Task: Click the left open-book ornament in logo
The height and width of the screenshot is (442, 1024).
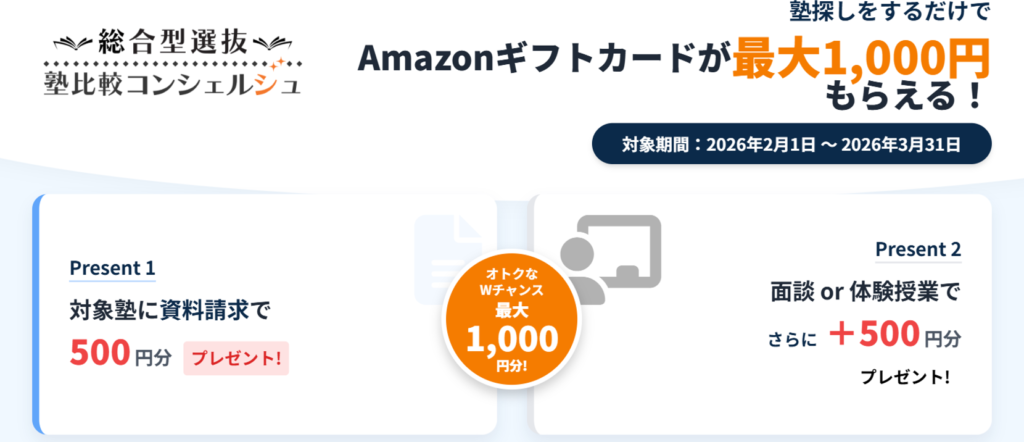Action: (79, 42)
